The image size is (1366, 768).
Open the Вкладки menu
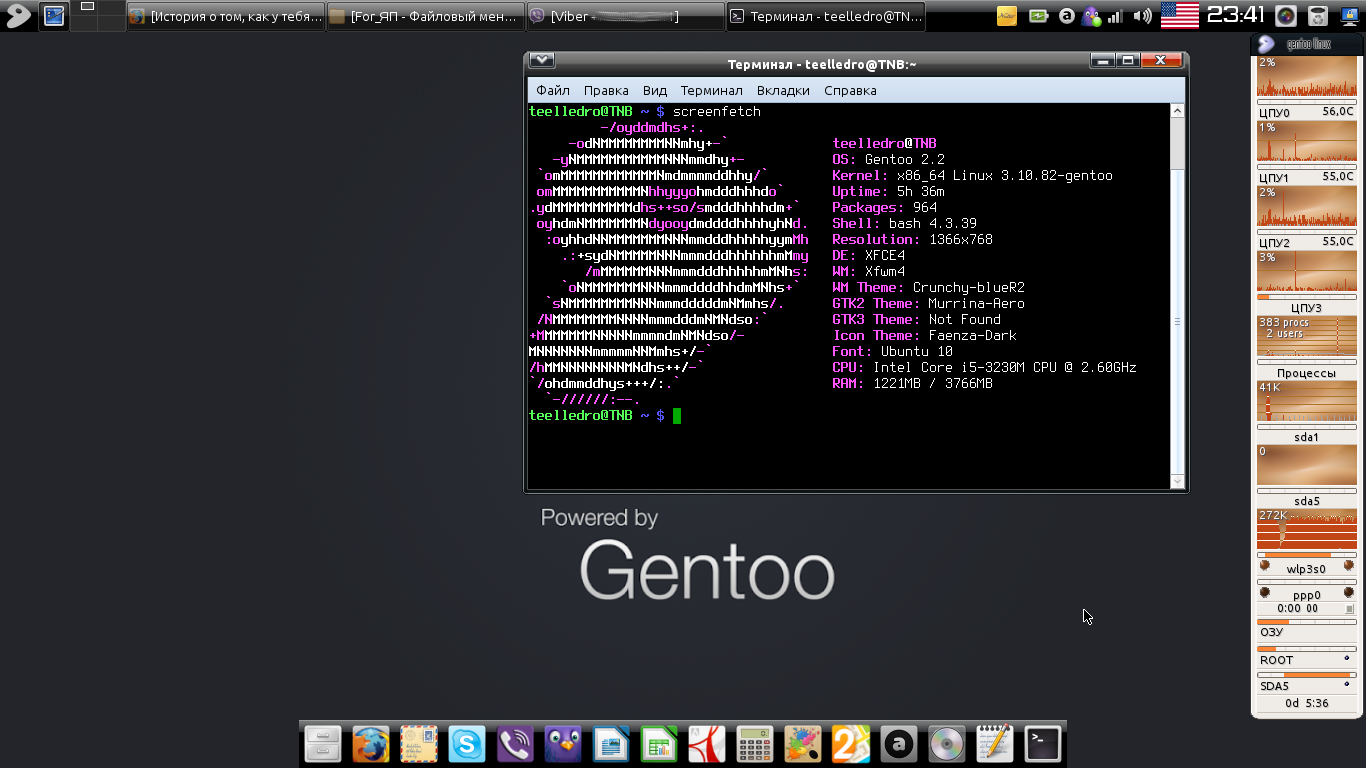coord(783,90)
